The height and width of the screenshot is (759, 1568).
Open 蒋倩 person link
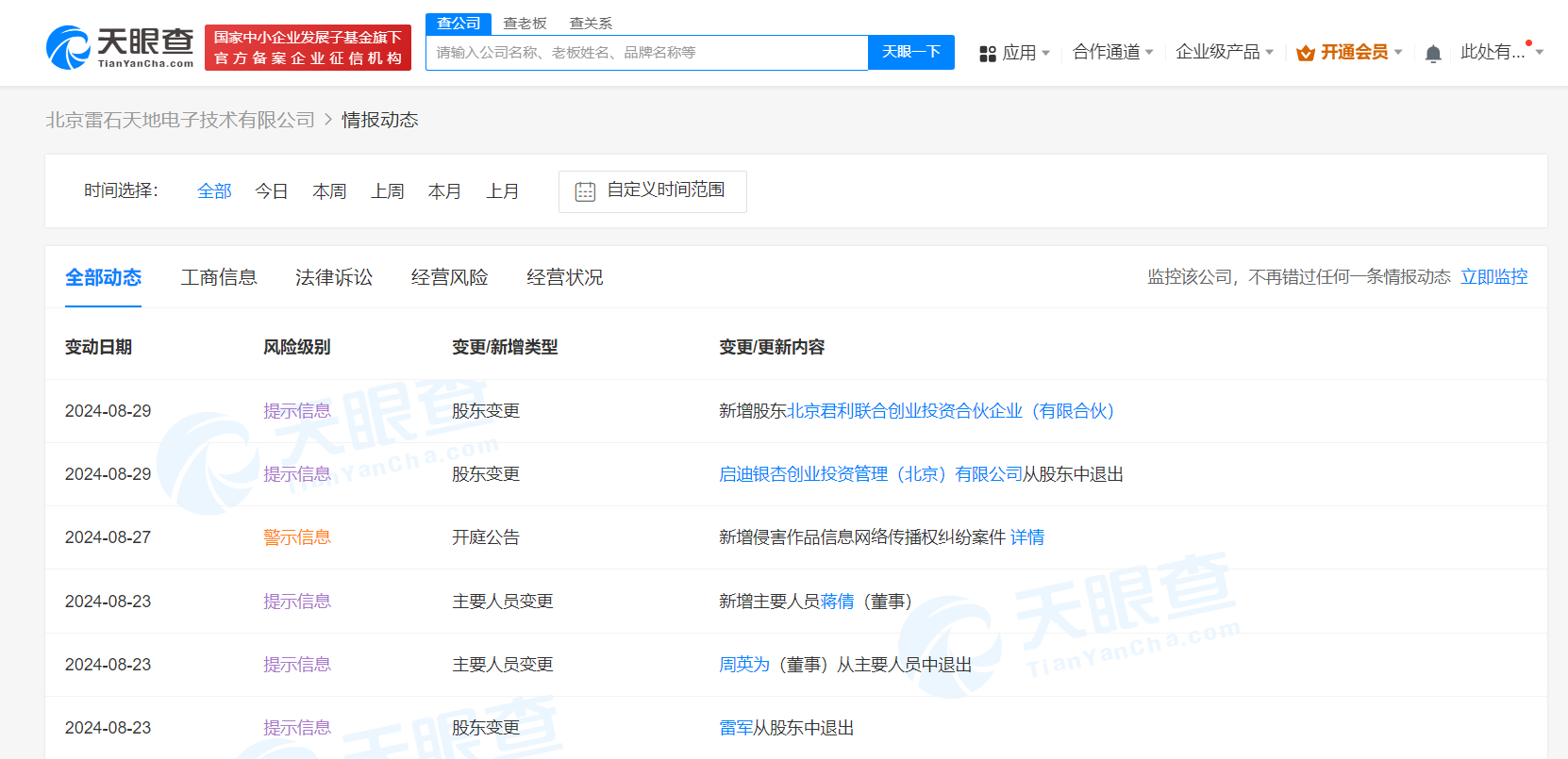click(838, 602)
